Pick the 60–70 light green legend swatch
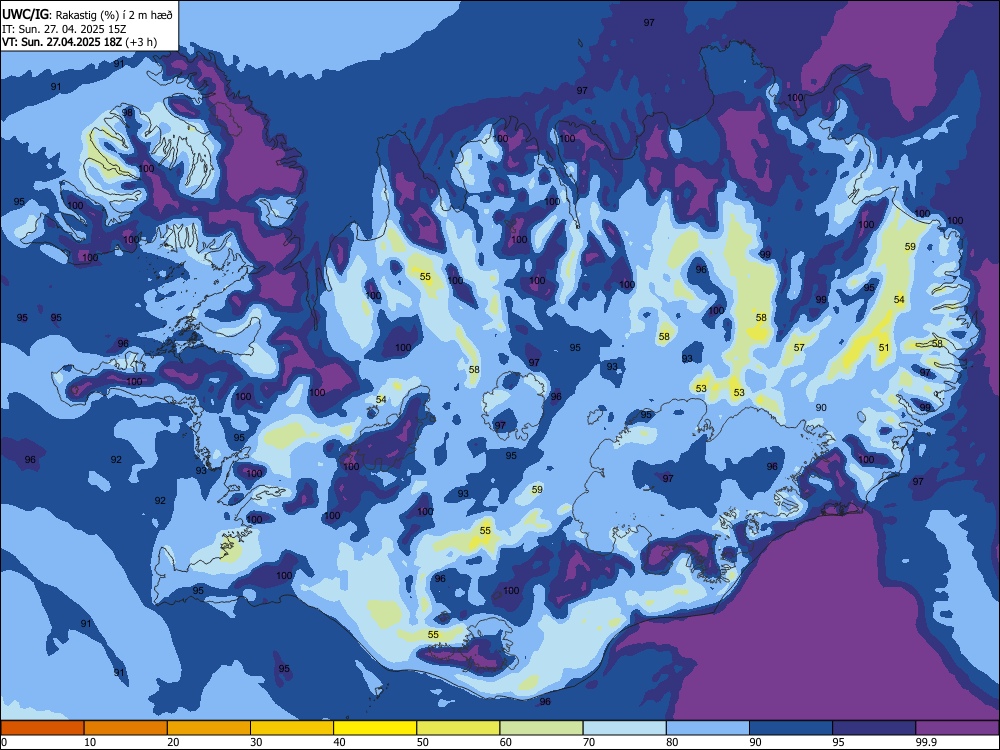The width and height of the screenshot is (1000, 750). click(x=541, y=728)
